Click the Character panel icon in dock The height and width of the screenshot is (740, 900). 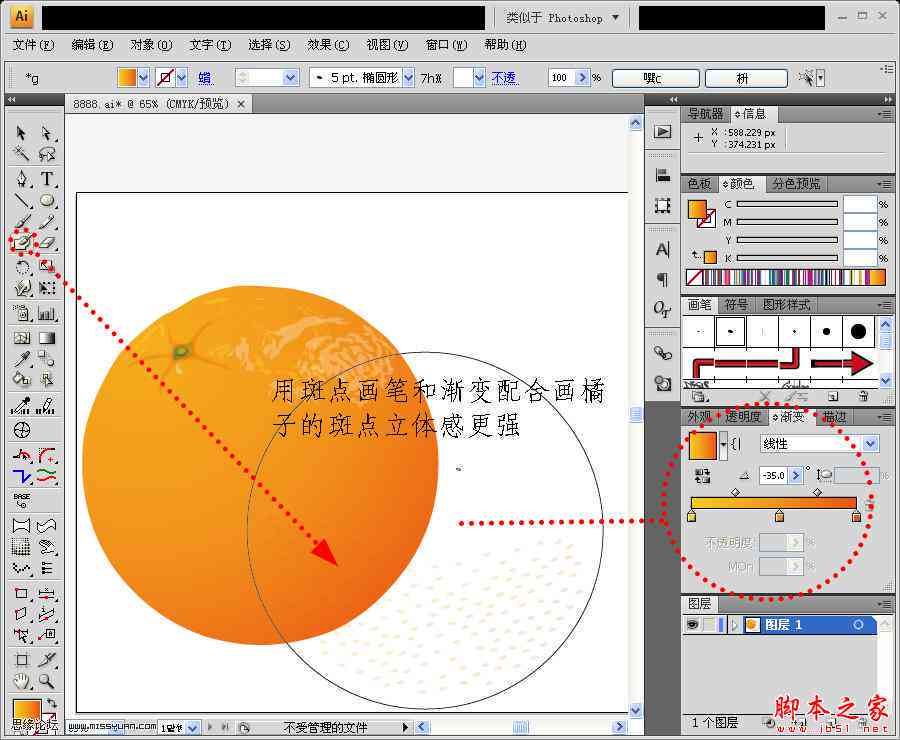[662, 250]
